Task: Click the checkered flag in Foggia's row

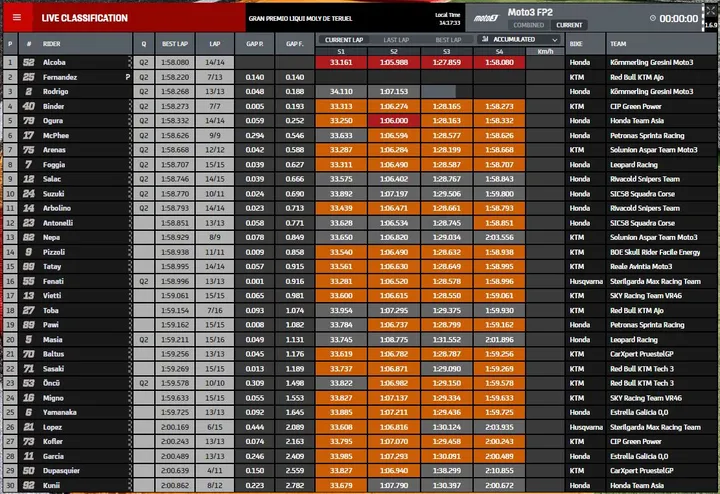Action: point(130,165)
